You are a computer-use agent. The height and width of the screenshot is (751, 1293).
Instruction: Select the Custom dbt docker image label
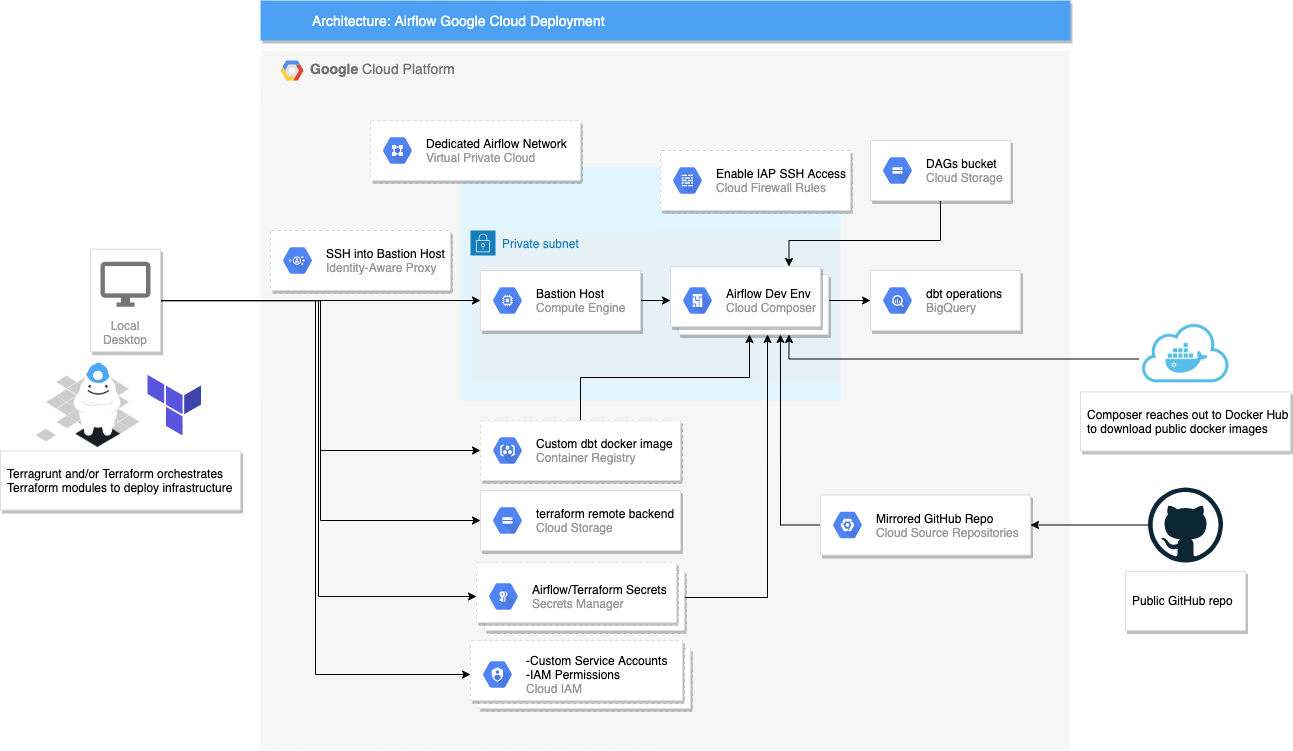click(604, 444)
